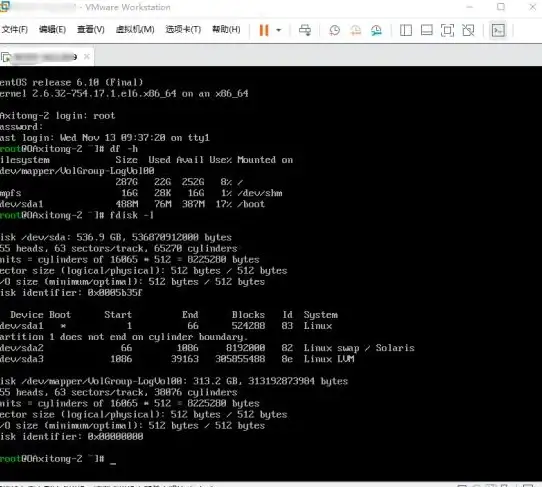
Task: Pause the virtual machine with the orange button
Action: point(264,30)
